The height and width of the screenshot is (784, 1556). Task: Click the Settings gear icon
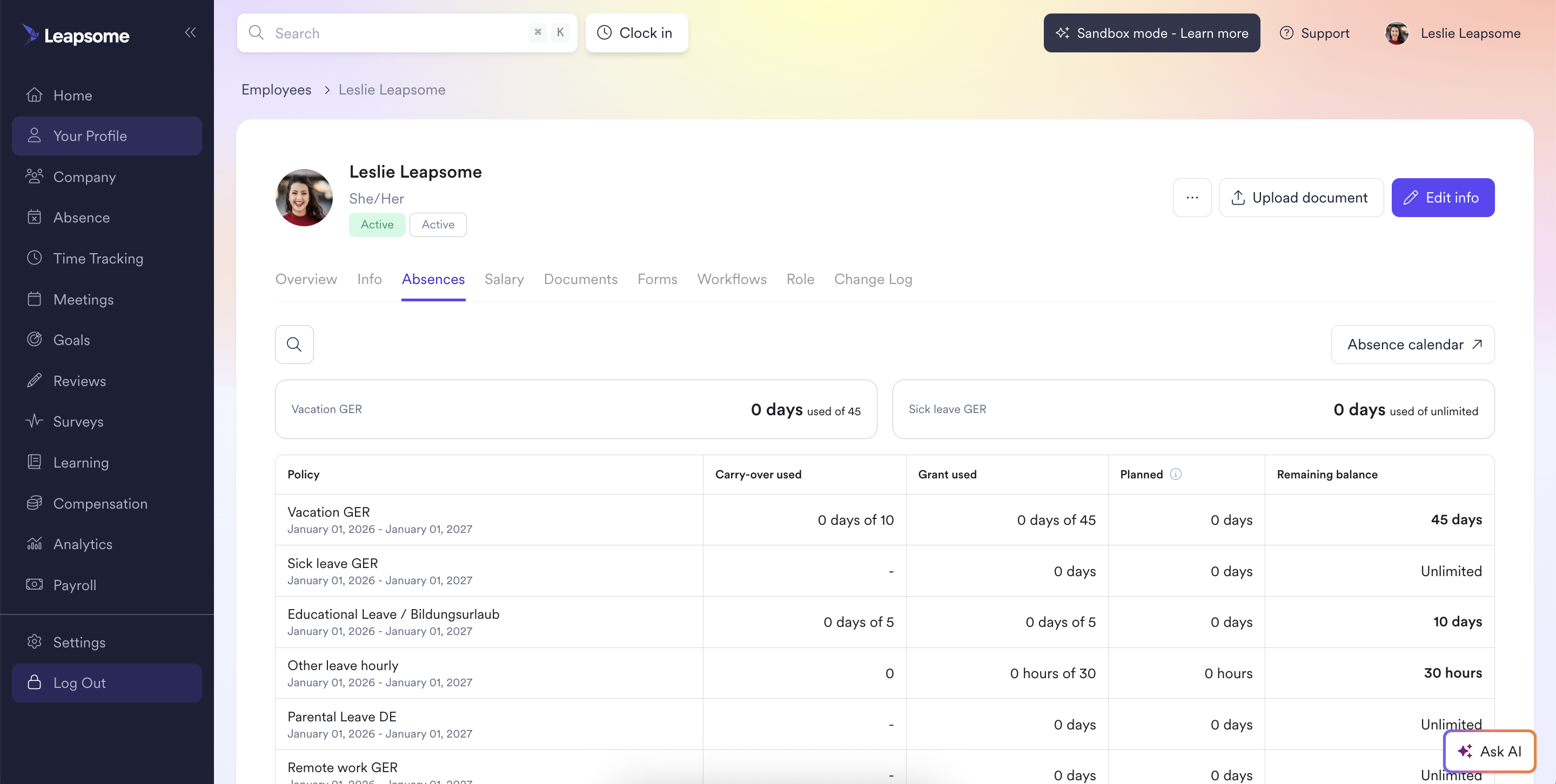[x=35, y=642]
